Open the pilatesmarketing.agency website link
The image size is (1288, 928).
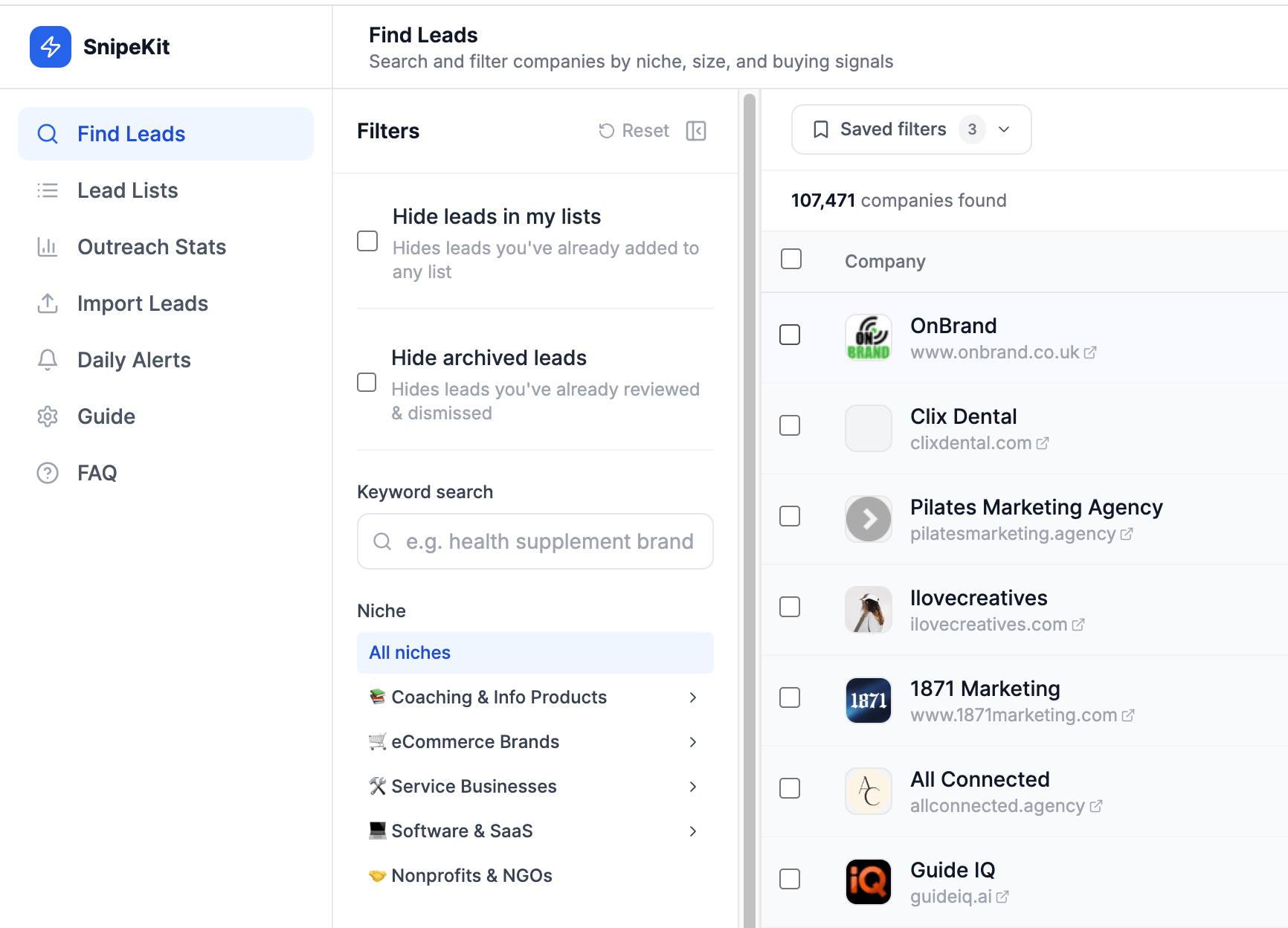pyautogui.click(x=1013, y=534)
